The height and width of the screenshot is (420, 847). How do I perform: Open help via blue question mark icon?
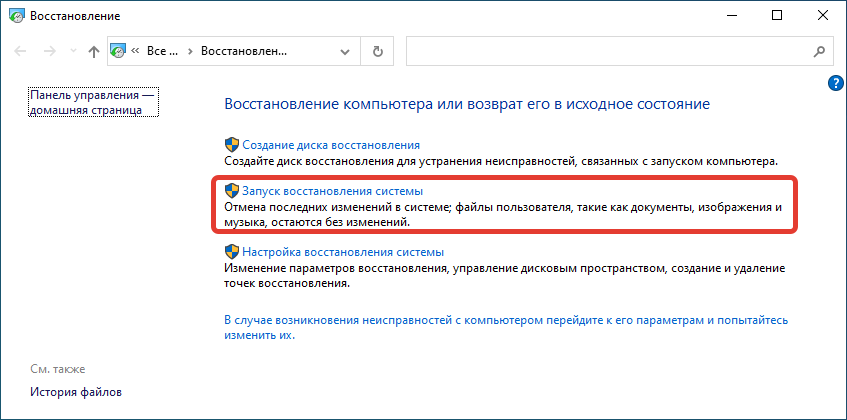[x=836, y=83]
